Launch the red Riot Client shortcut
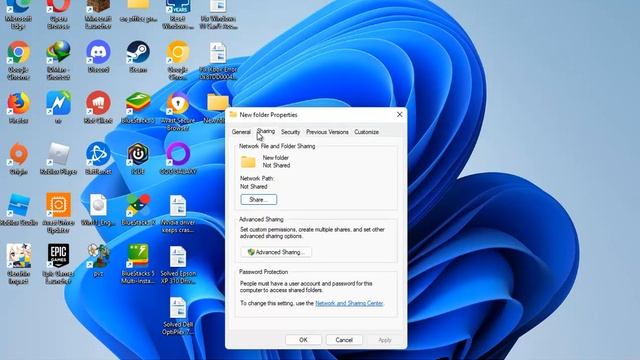Screen dimensions: 640x360 click(98, 104)
